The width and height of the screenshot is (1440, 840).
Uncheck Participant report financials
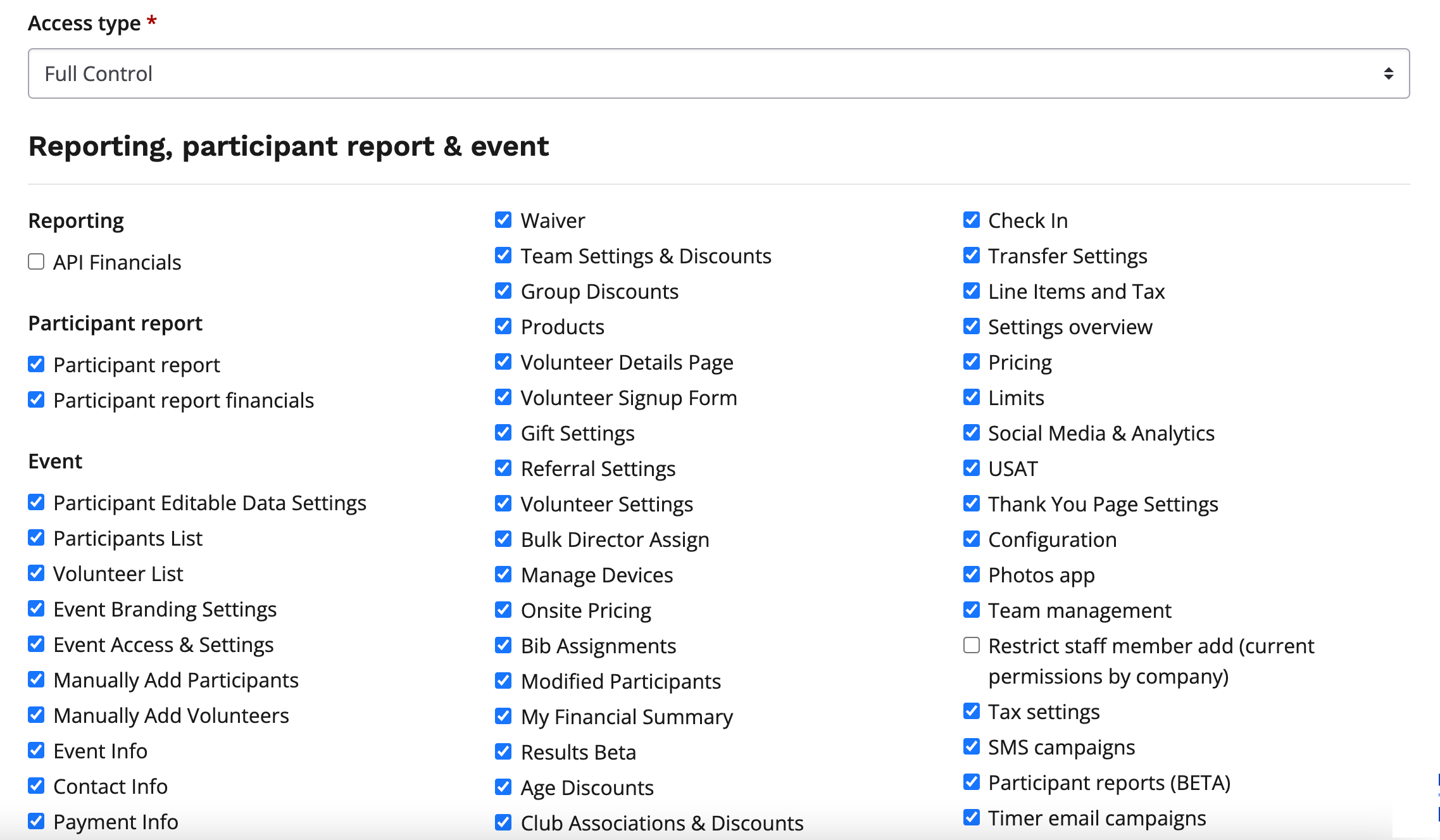(x=37, y=399)
